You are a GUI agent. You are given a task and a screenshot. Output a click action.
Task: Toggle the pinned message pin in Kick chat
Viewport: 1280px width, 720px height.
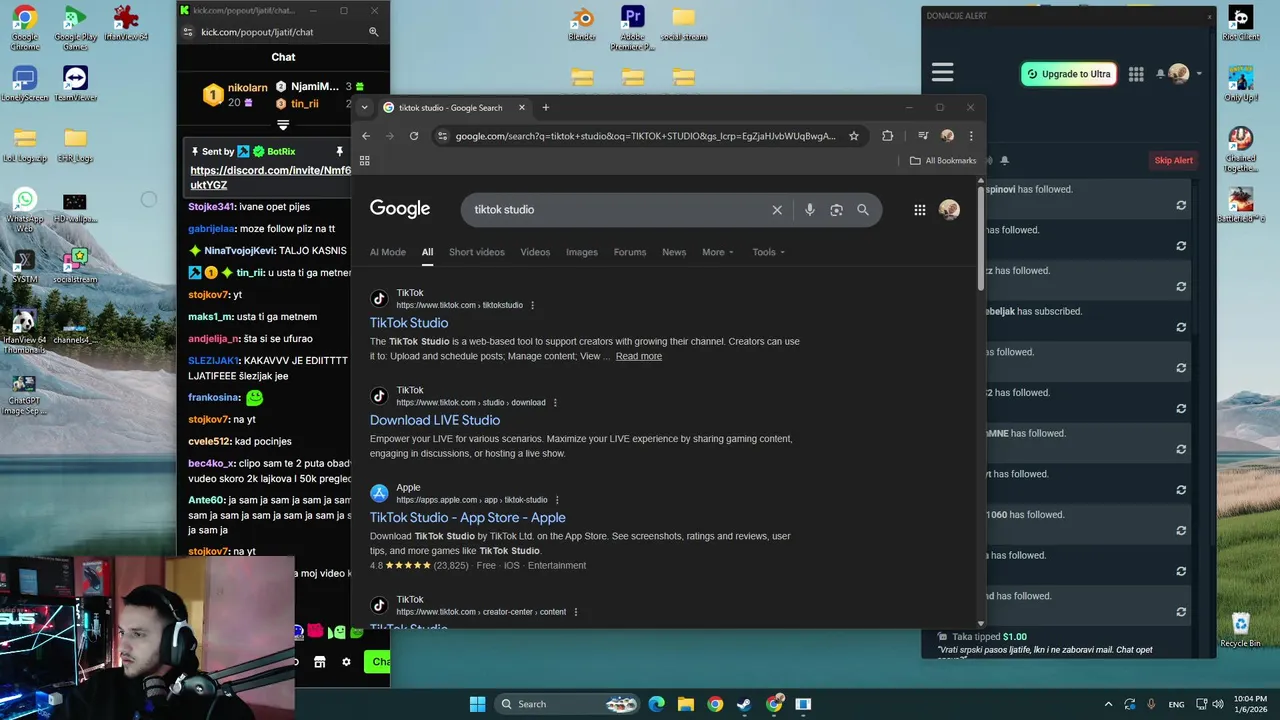click(x=339, y=151)
